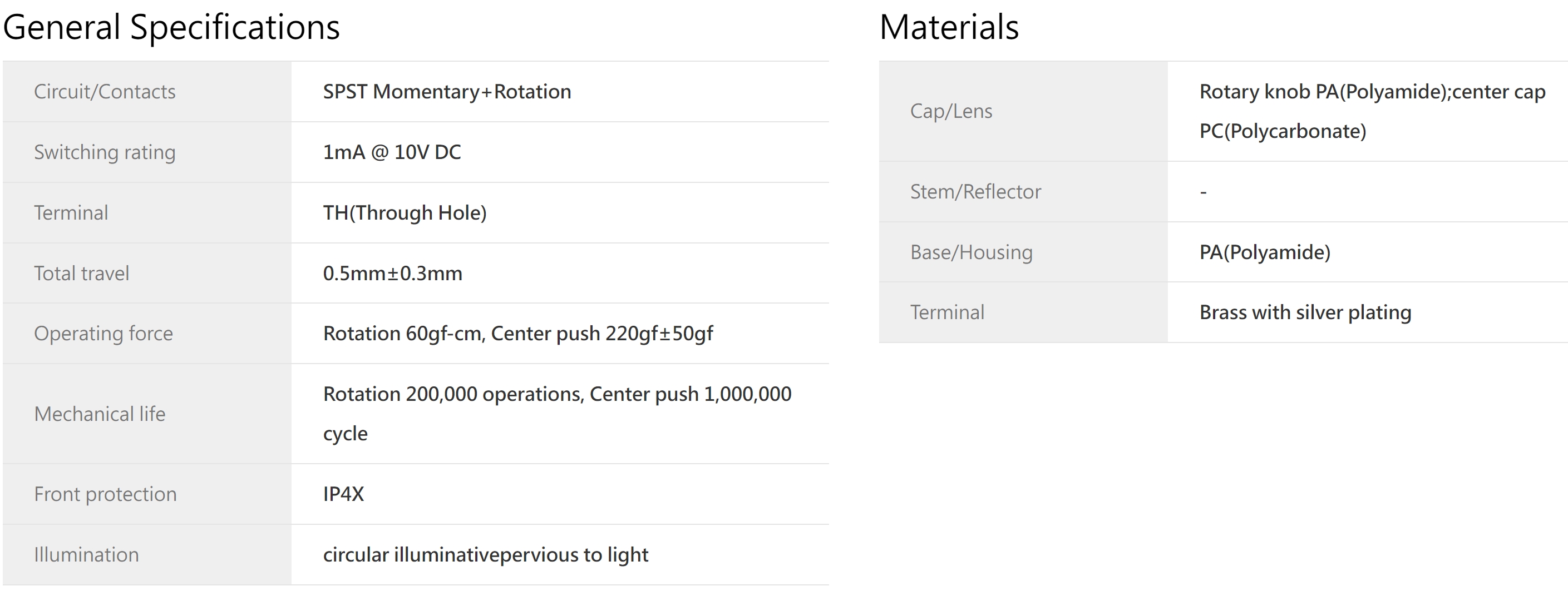Click the Materials heading
1568x591 pixels.
click(949, 27)
